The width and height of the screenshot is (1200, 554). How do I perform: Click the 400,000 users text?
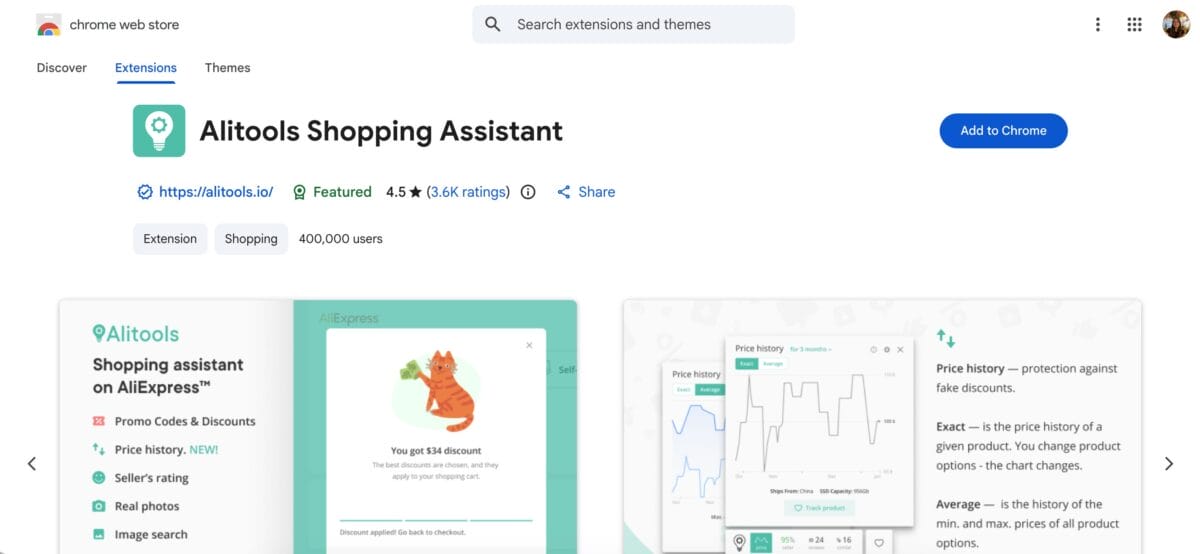pyautogui.click(x=340, y=239)
